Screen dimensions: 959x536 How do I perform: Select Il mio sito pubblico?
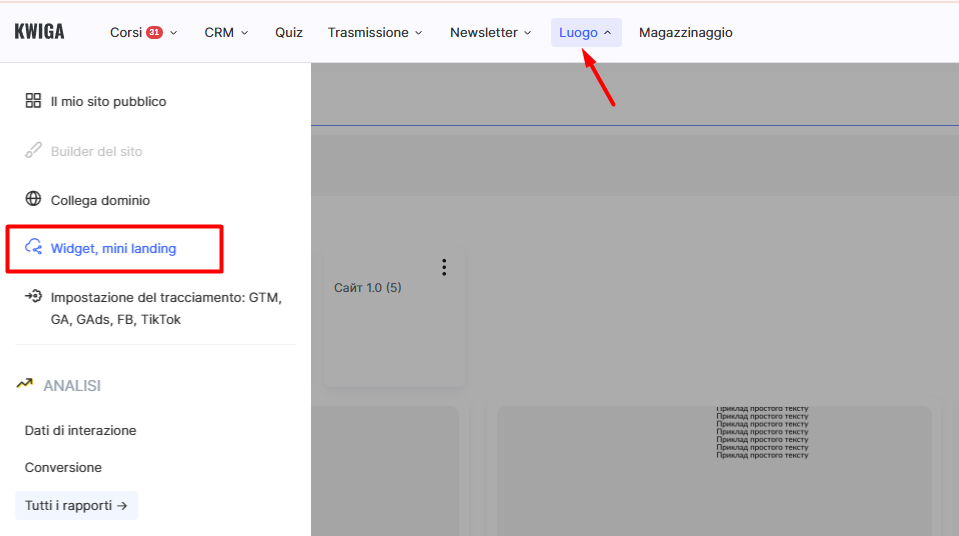point(108,102)
